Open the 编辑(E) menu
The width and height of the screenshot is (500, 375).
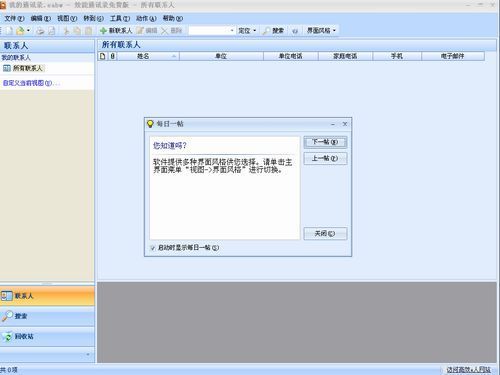[41, 18]
